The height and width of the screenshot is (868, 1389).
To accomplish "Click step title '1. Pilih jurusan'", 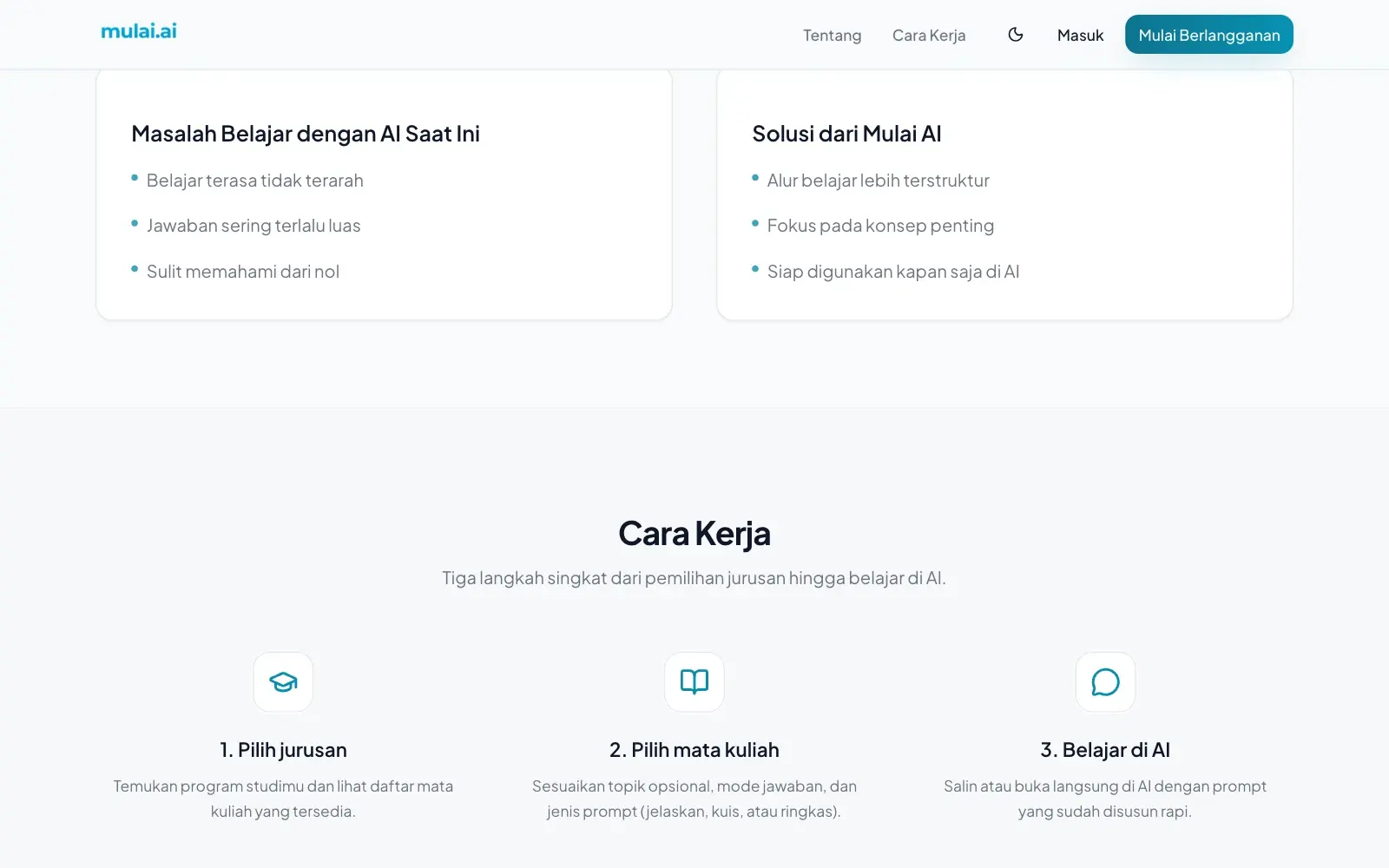I will tap(283, 750).
